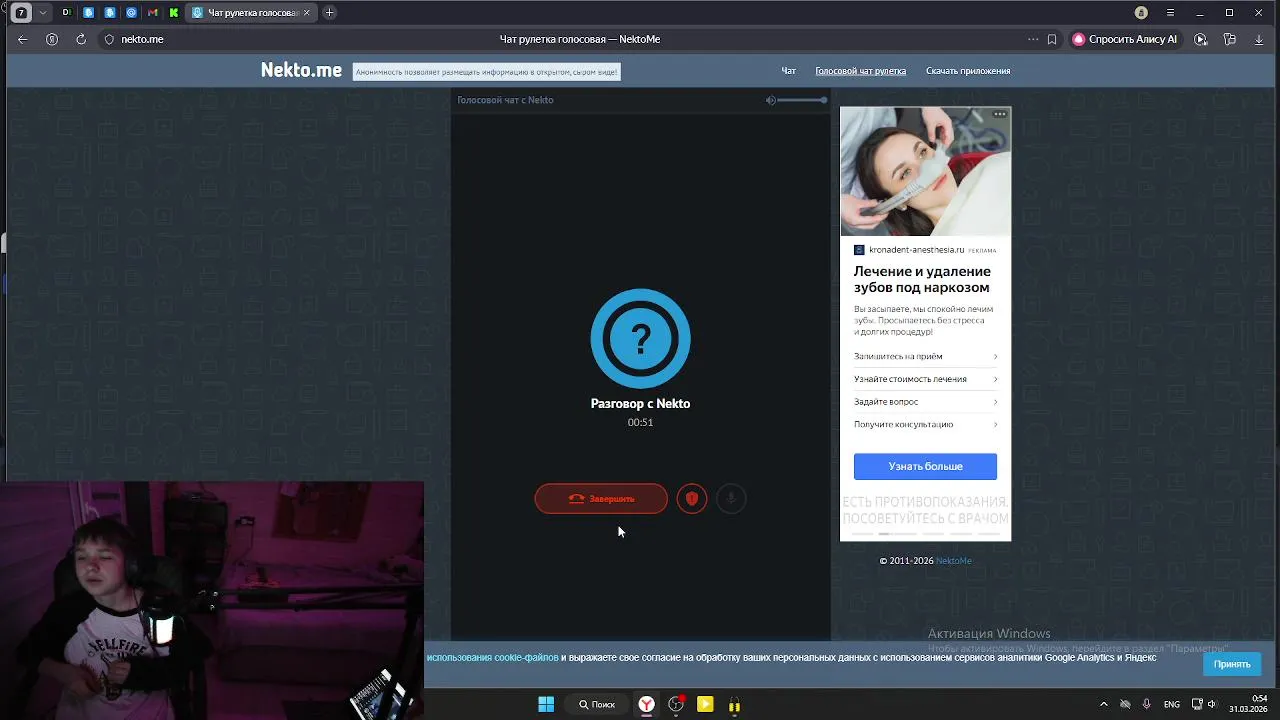Open the yellow app taskbar icon
The height and width of the screenshot is (720, 1280).
[x=705, y=704]
